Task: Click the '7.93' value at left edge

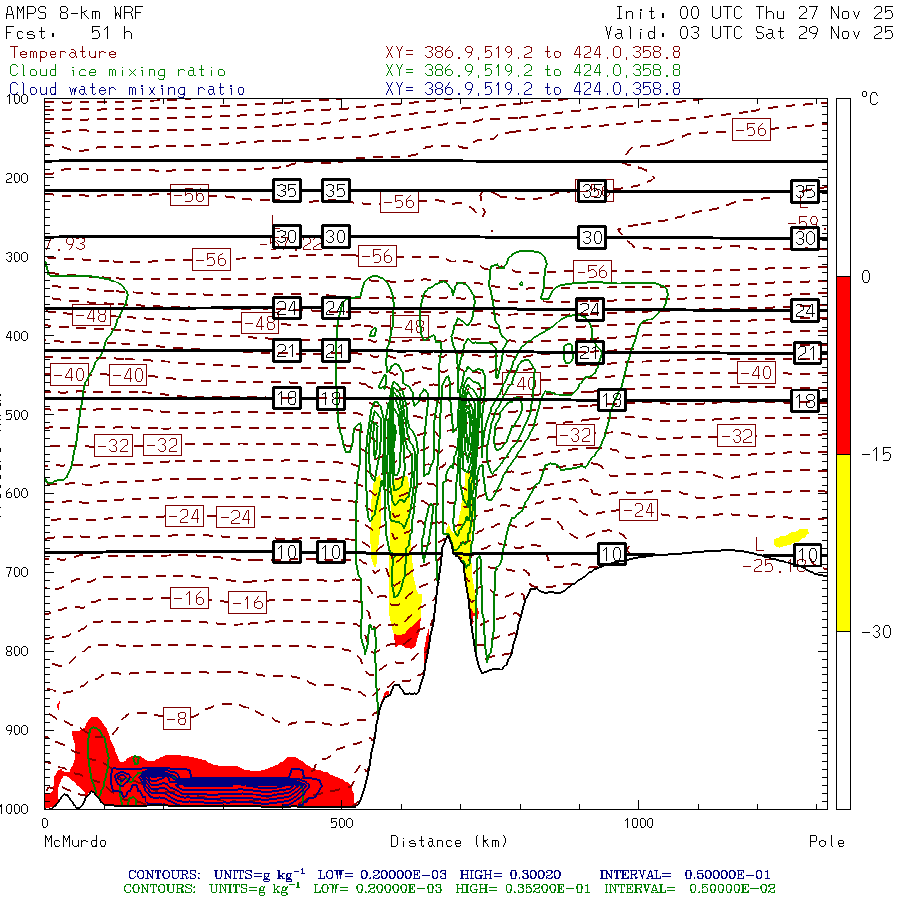Action: [65, 244]
